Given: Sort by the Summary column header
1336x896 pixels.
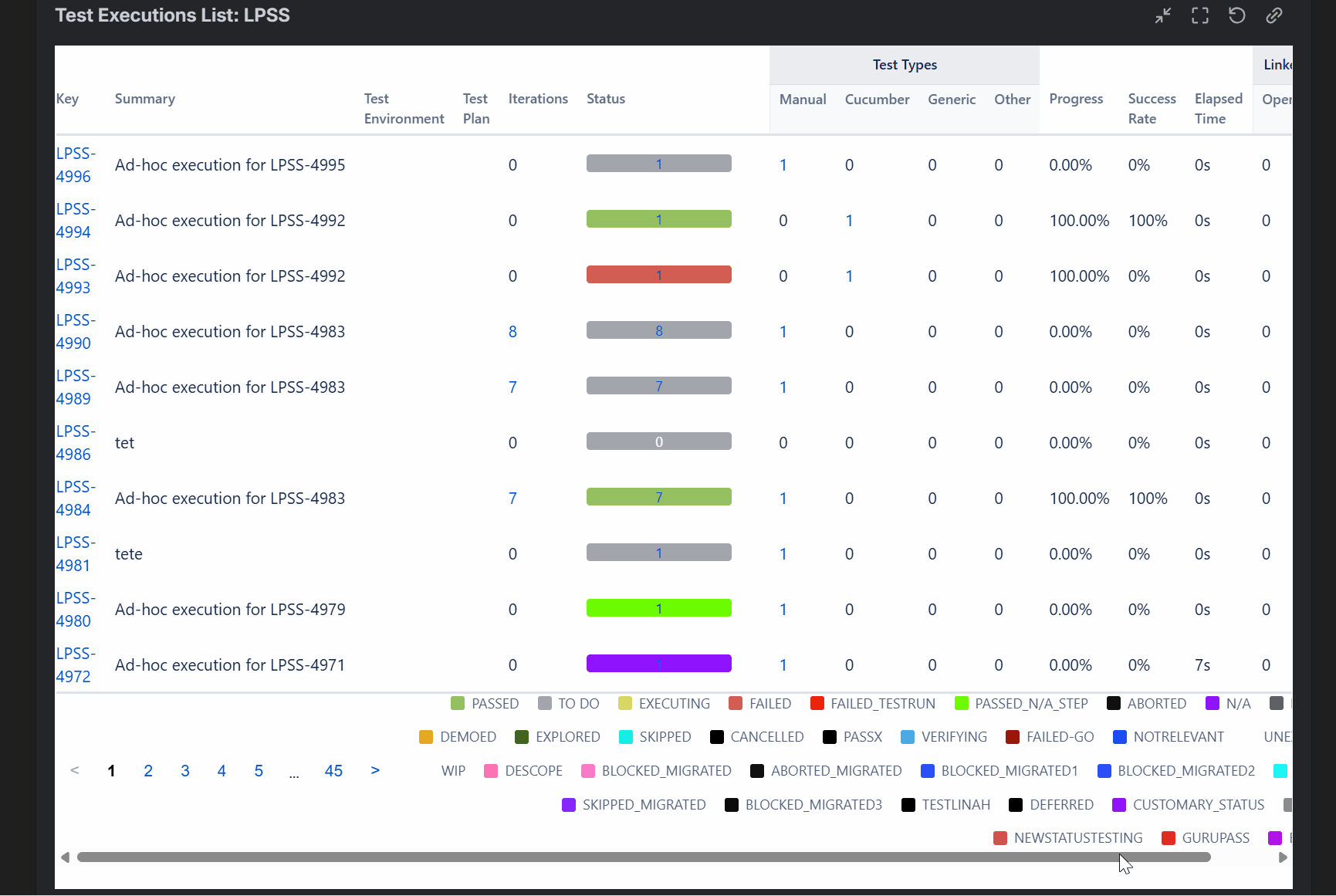Looking at the screenshot, I should 145,99.
